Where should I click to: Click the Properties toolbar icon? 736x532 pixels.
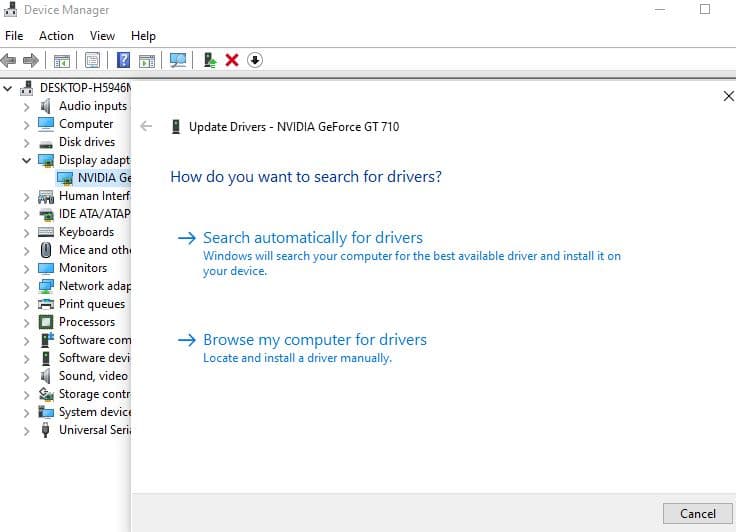(93, 60)
